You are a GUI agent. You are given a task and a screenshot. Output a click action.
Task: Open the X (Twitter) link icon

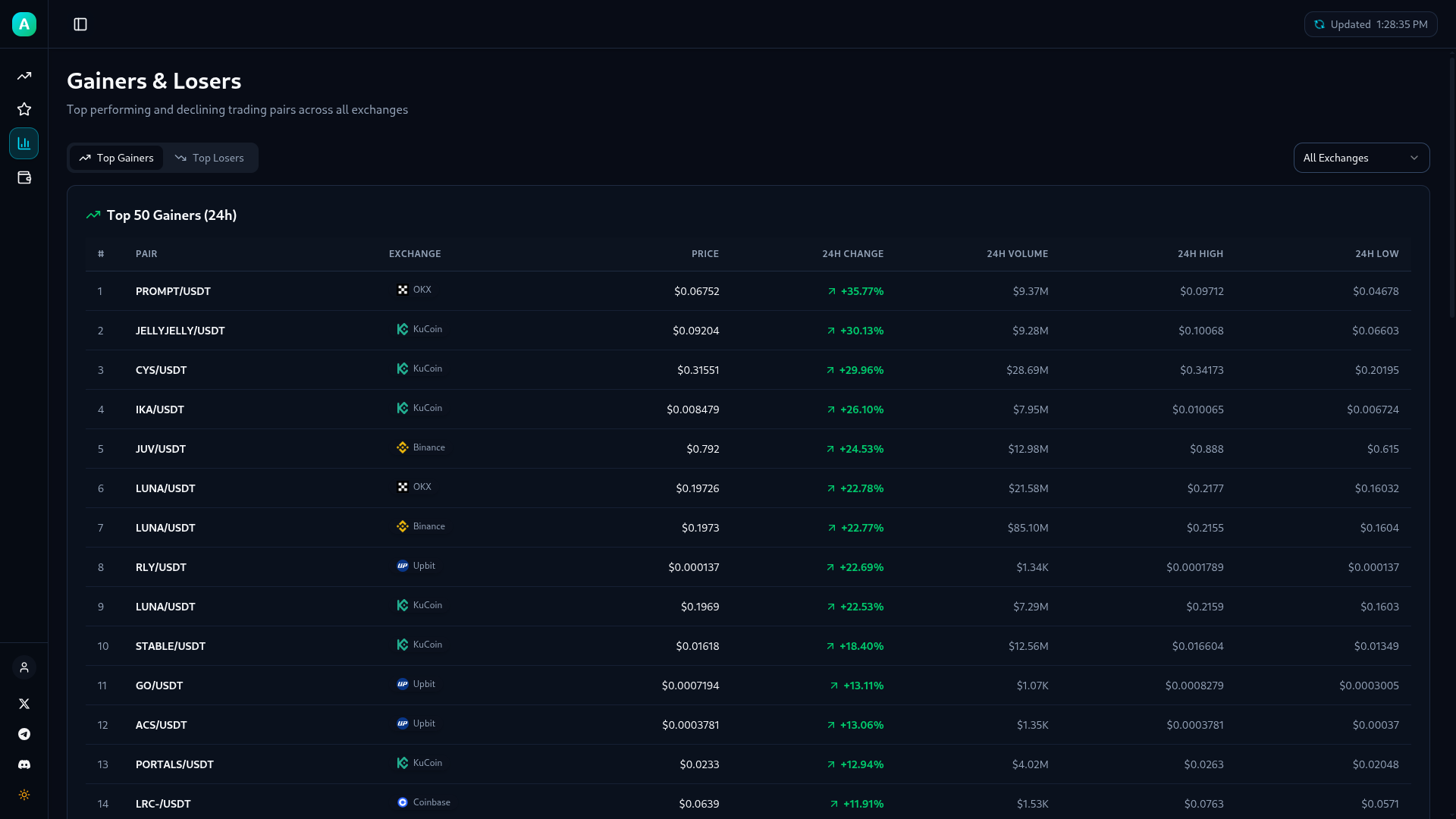click(24, 704)
